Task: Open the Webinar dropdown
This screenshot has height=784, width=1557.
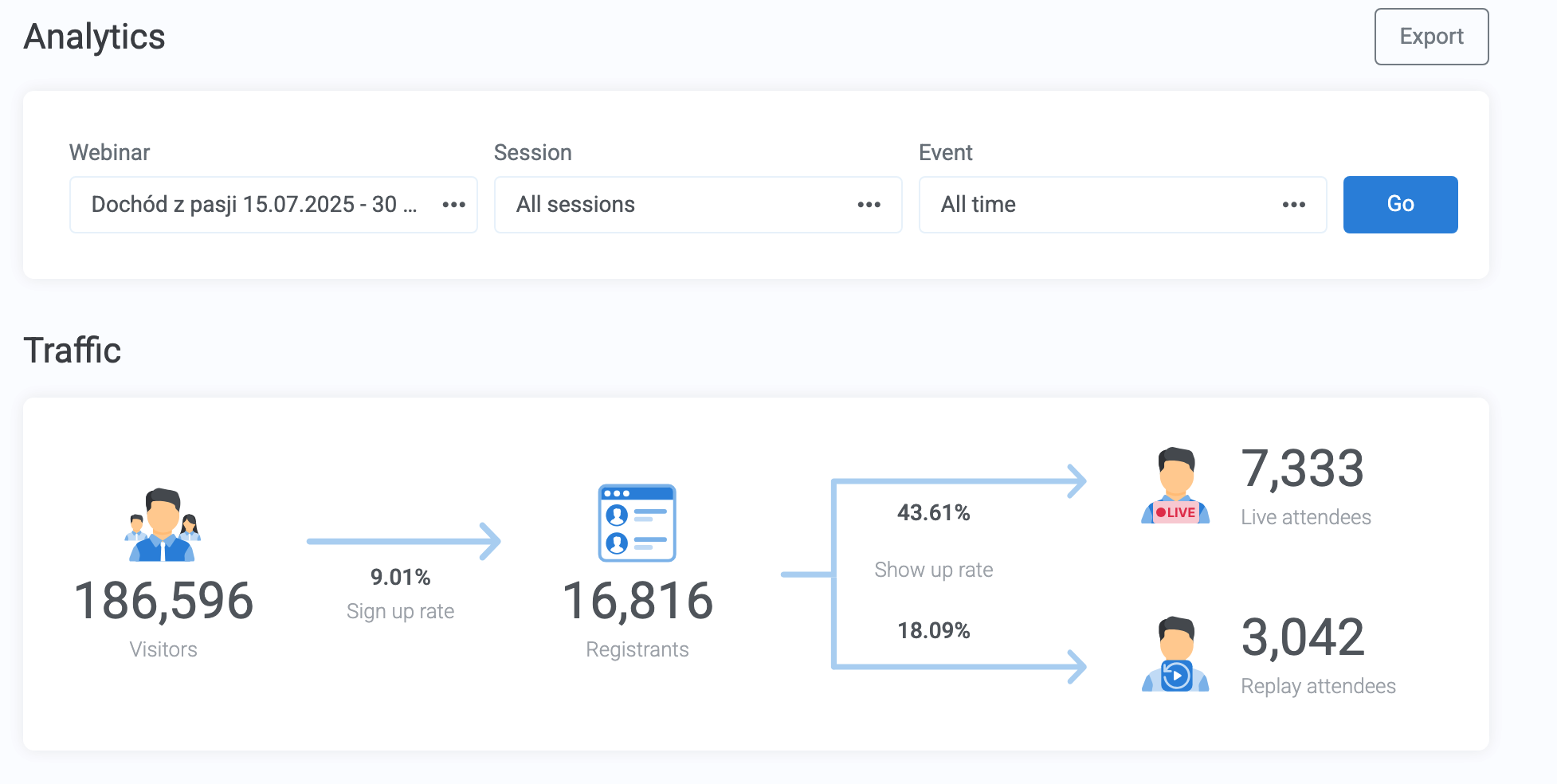Action: point(273,205)
